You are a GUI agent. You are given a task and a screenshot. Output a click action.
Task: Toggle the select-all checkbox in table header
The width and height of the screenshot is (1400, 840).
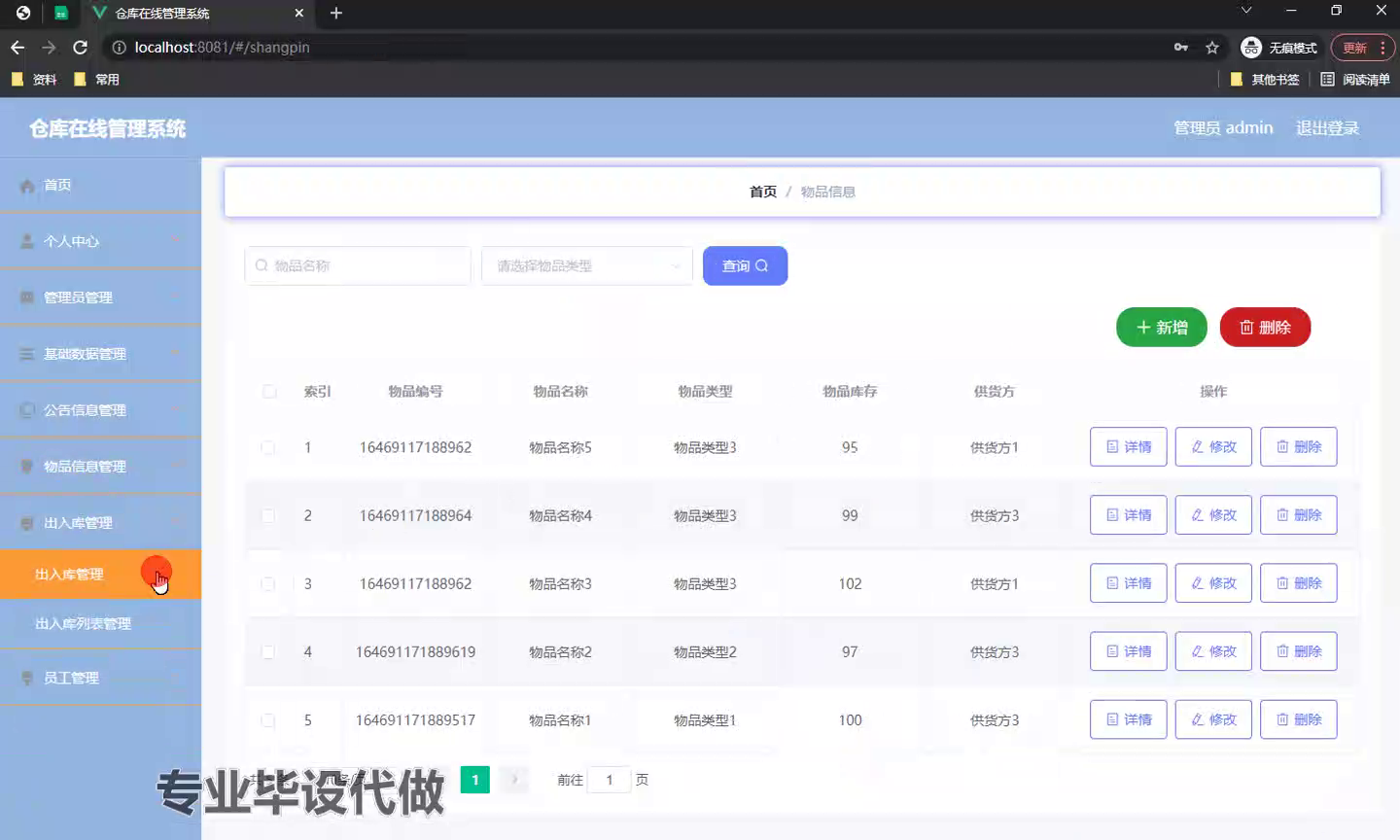click(x=269, y=391)
